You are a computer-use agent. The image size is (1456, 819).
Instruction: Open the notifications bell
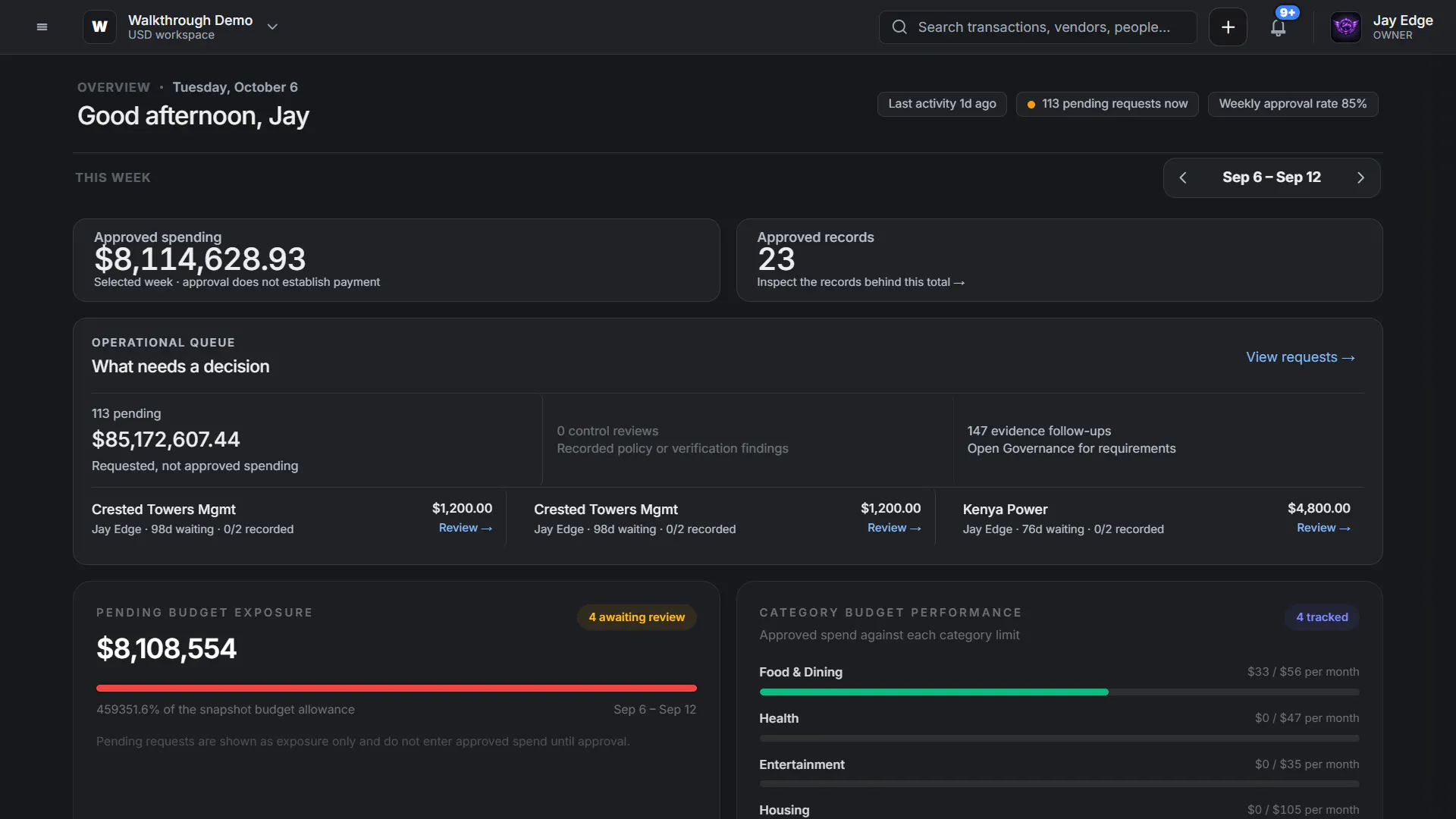(1279, 27)
